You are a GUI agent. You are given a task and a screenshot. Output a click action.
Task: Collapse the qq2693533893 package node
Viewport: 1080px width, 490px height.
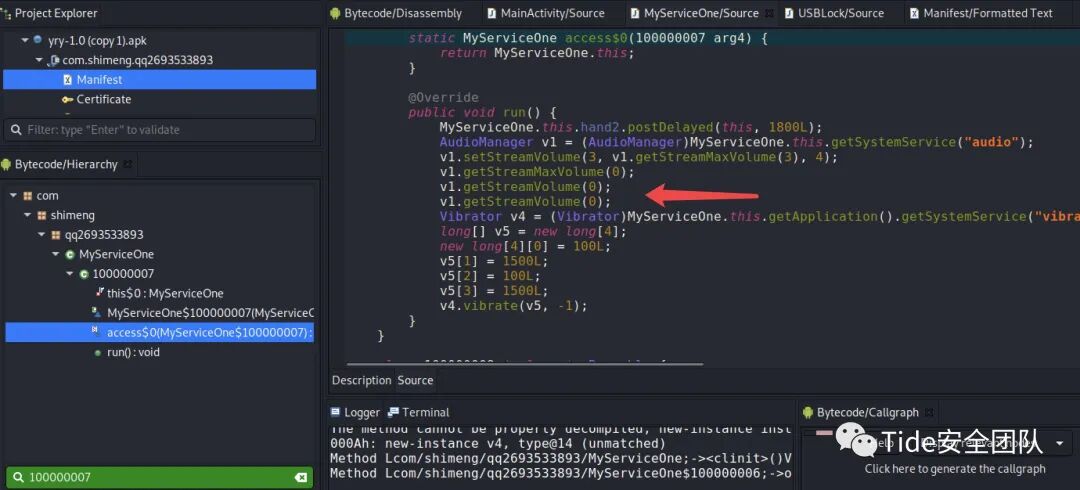(42, 235)
